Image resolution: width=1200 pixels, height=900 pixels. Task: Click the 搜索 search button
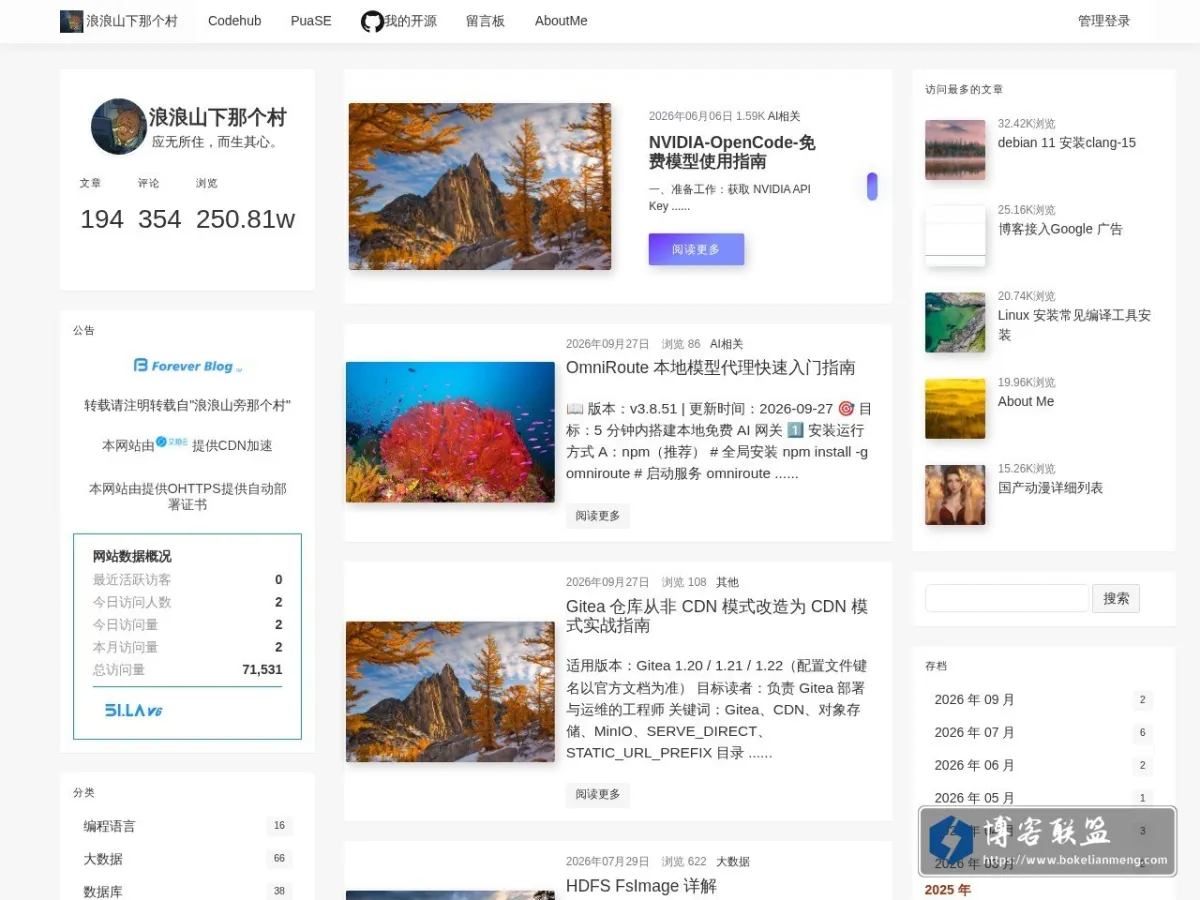[1116, 598]
